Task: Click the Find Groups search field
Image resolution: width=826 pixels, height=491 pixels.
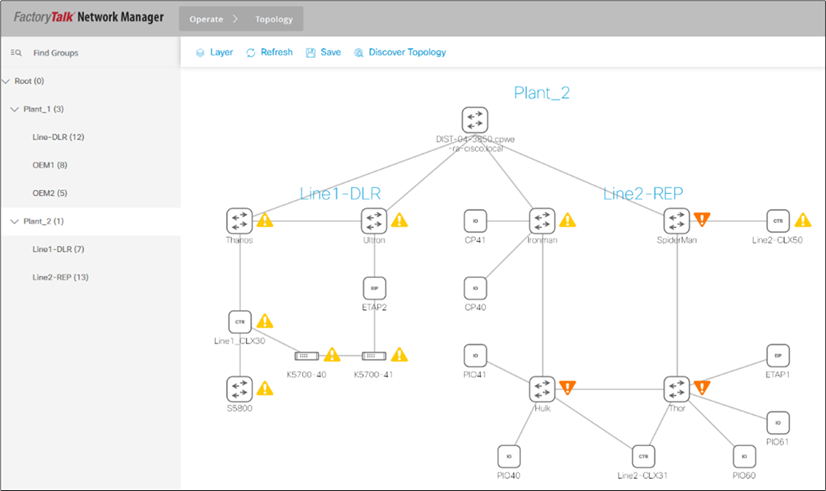Action: [x=91, y=53]
